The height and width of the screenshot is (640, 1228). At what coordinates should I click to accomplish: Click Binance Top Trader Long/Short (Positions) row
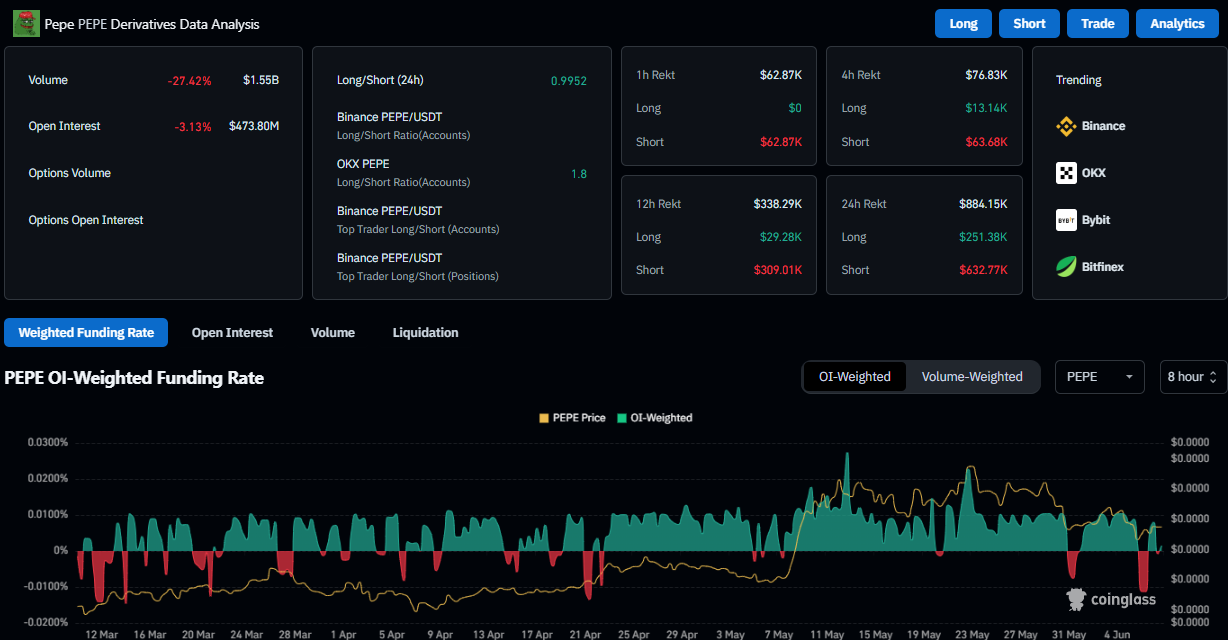pos(462,267)
